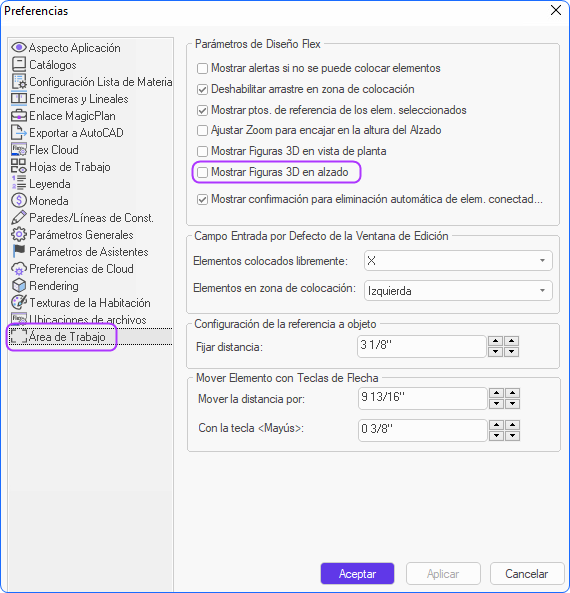Click the Encimeras y Lineales icon
The width and height of the screenshot is (570, 593).
pos(19,99)
